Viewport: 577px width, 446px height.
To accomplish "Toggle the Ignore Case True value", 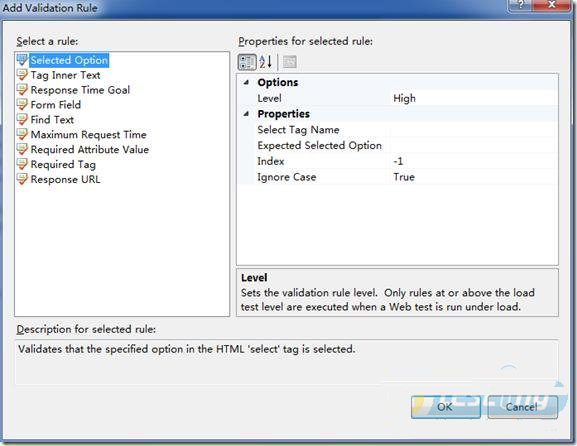I will [x=474, y=177].
